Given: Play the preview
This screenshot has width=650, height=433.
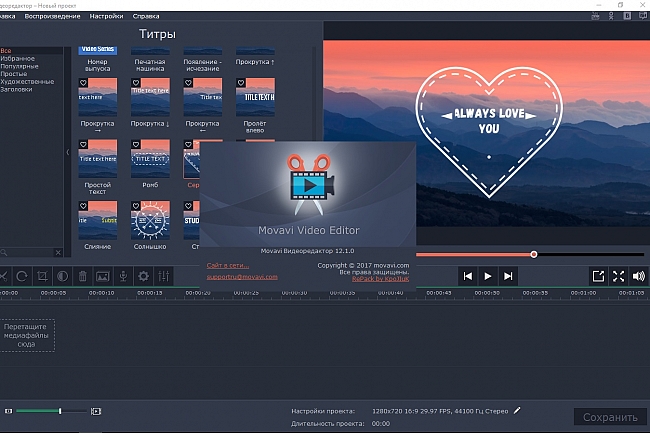Looking at the screenshot, I should tap(488, 276).
